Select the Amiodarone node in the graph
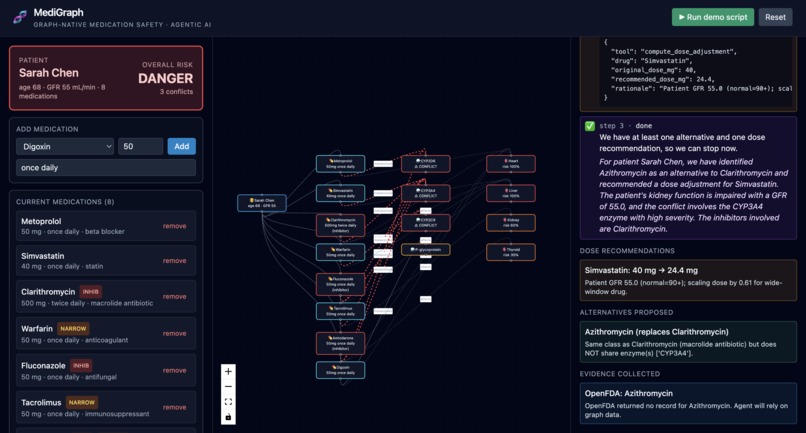806x433 pixels. click(340, 344)
